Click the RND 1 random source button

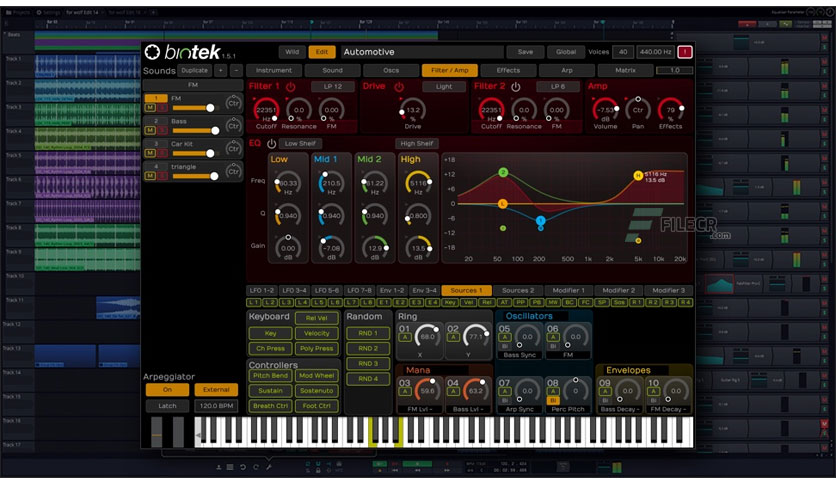[368, 334]
